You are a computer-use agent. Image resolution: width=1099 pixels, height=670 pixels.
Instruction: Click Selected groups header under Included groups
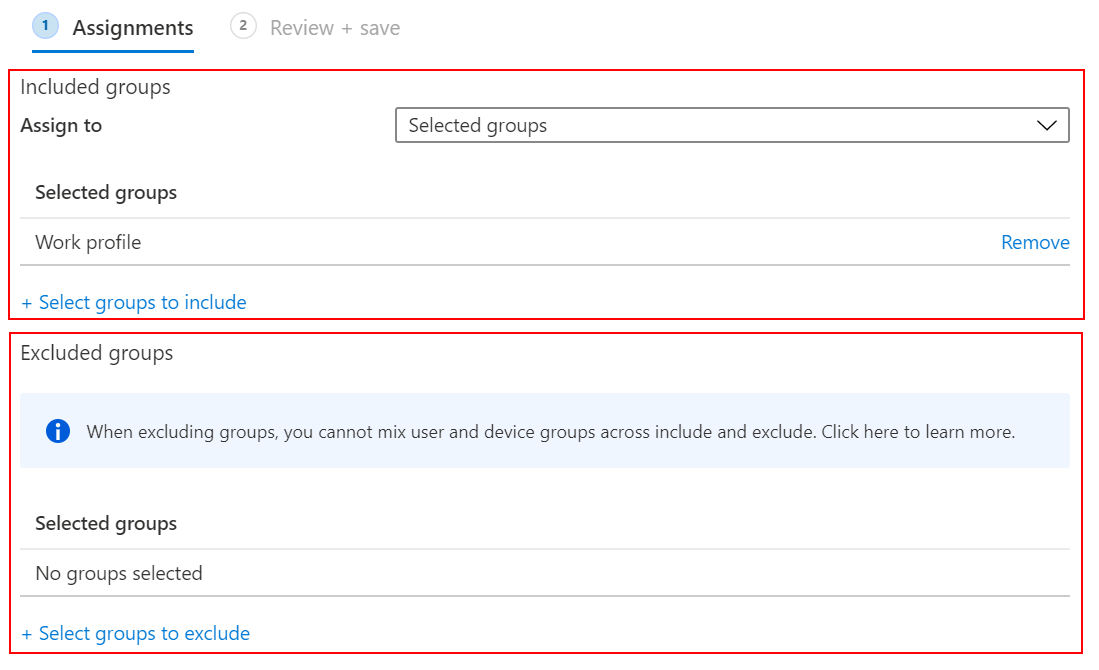106,193
